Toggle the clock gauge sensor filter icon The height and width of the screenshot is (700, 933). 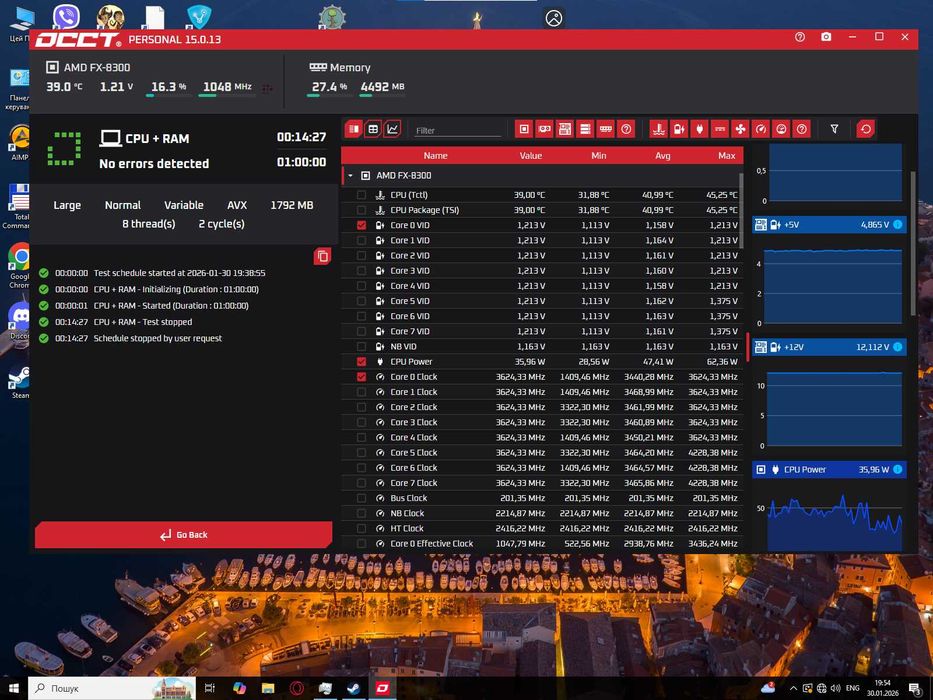coord(761,129)
